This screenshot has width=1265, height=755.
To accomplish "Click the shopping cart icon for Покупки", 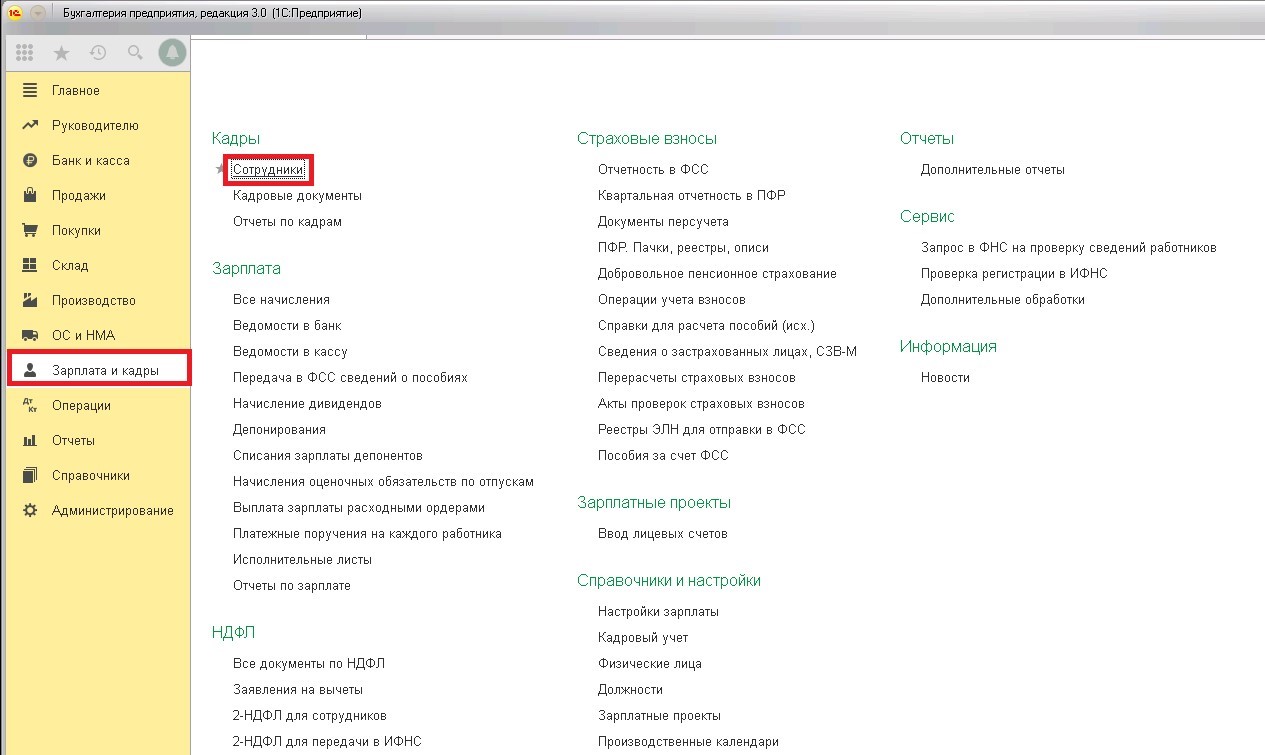I will [x=30, y=231].
